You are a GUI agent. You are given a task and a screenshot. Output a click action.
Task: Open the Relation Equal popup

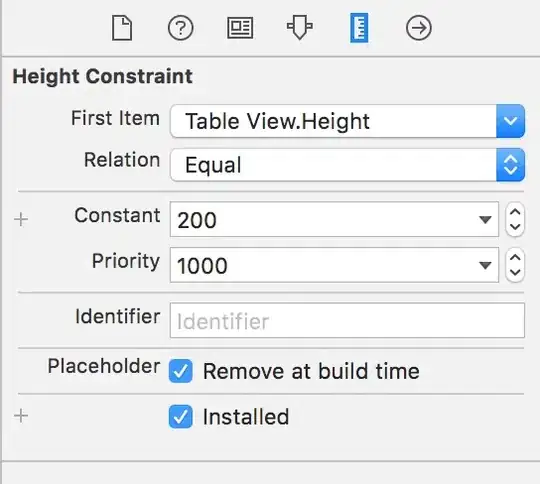(x=347, y=165)
